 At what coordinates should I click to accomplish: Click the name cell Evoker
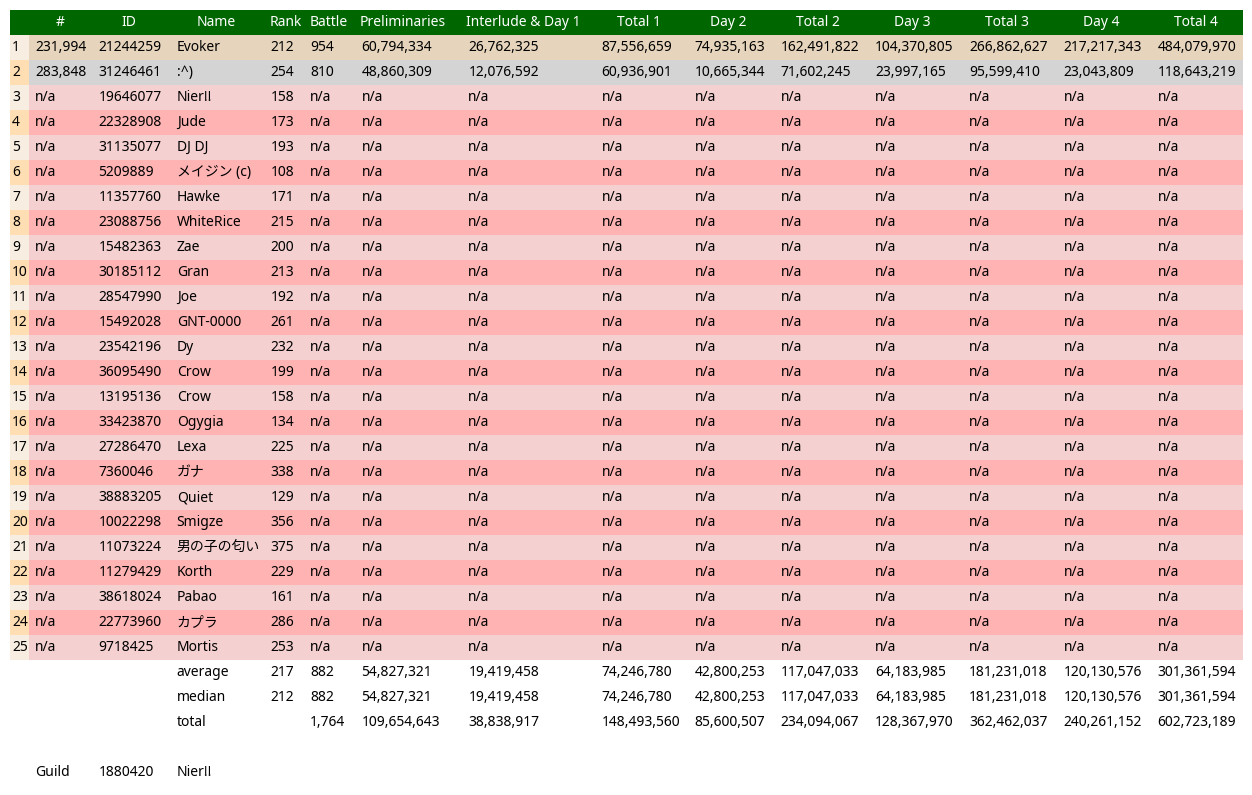click(198, 46)
